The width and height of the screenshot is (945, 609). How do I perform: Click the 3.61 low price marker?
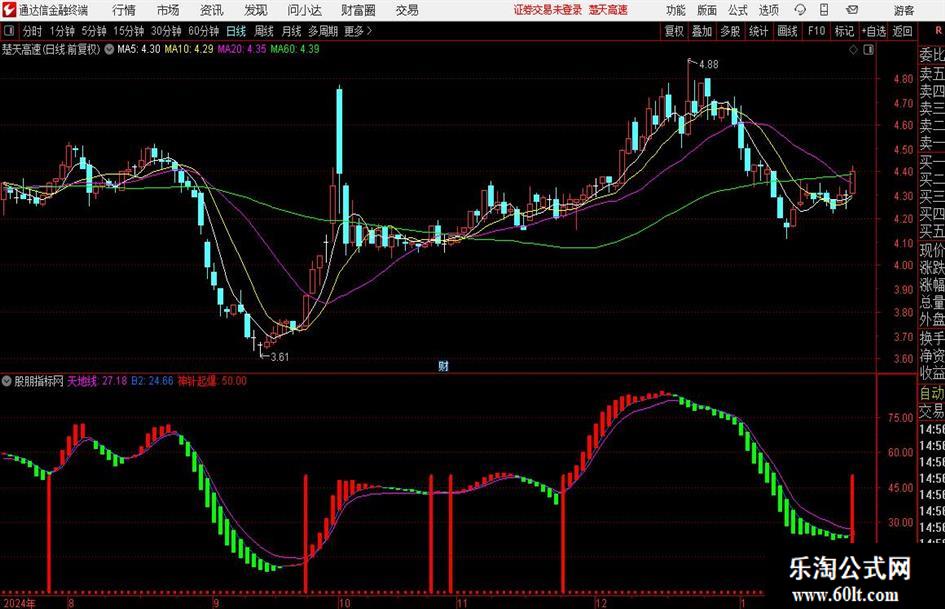[279, 357]
